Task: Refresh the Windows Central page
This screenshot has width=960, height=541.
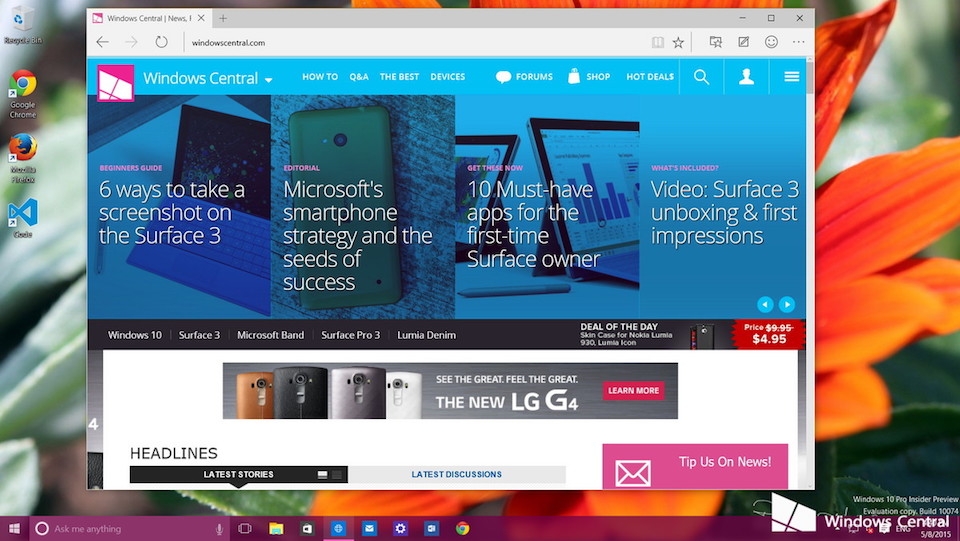Action: coord(161,42)
